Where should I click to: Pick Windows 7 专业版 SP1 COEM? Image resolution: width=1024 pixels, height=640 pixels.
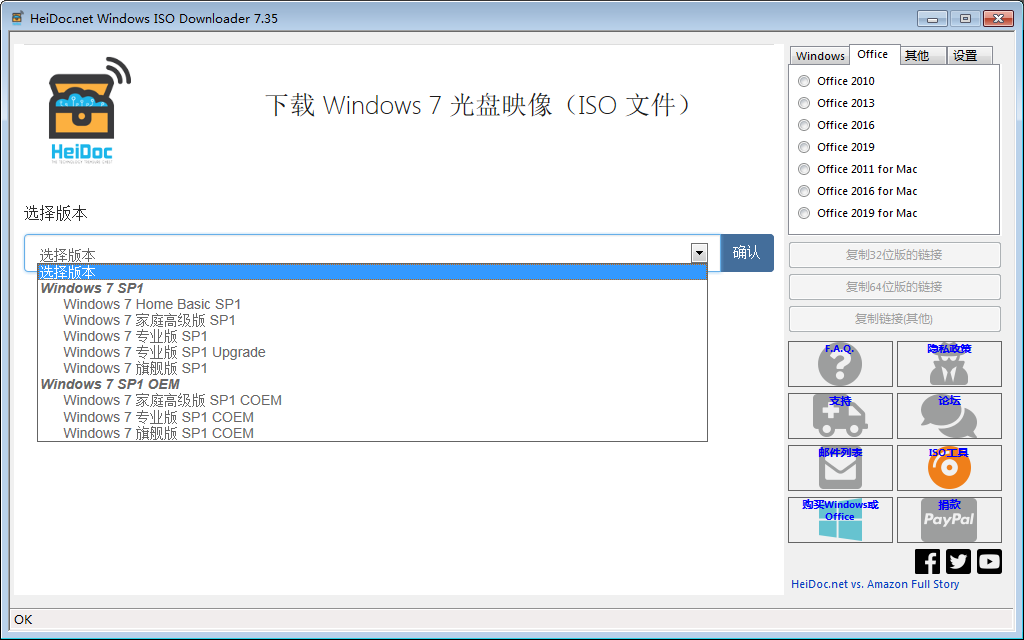[x=372, y=417]
